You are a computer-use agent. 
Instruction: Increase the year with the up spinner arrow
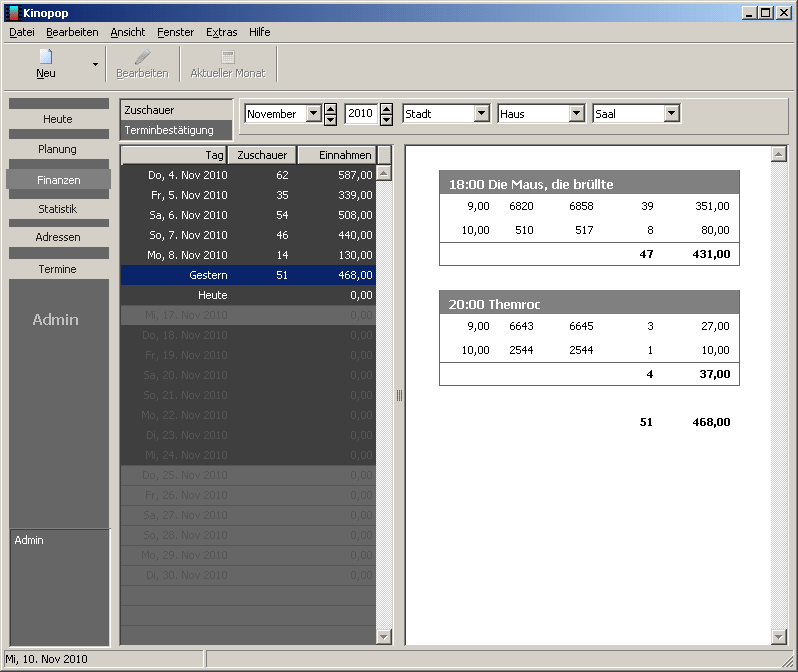[386, 108]
